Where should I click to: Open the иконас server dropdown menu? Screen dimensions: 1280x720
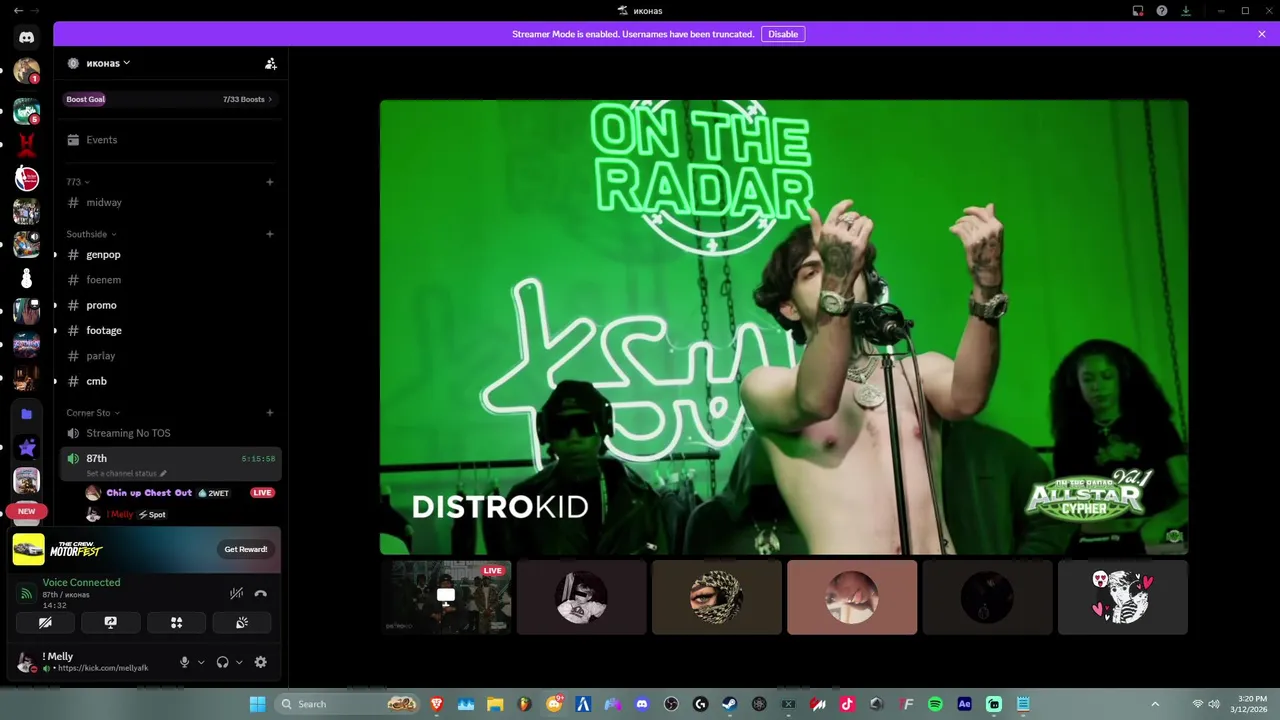(108, 63)
